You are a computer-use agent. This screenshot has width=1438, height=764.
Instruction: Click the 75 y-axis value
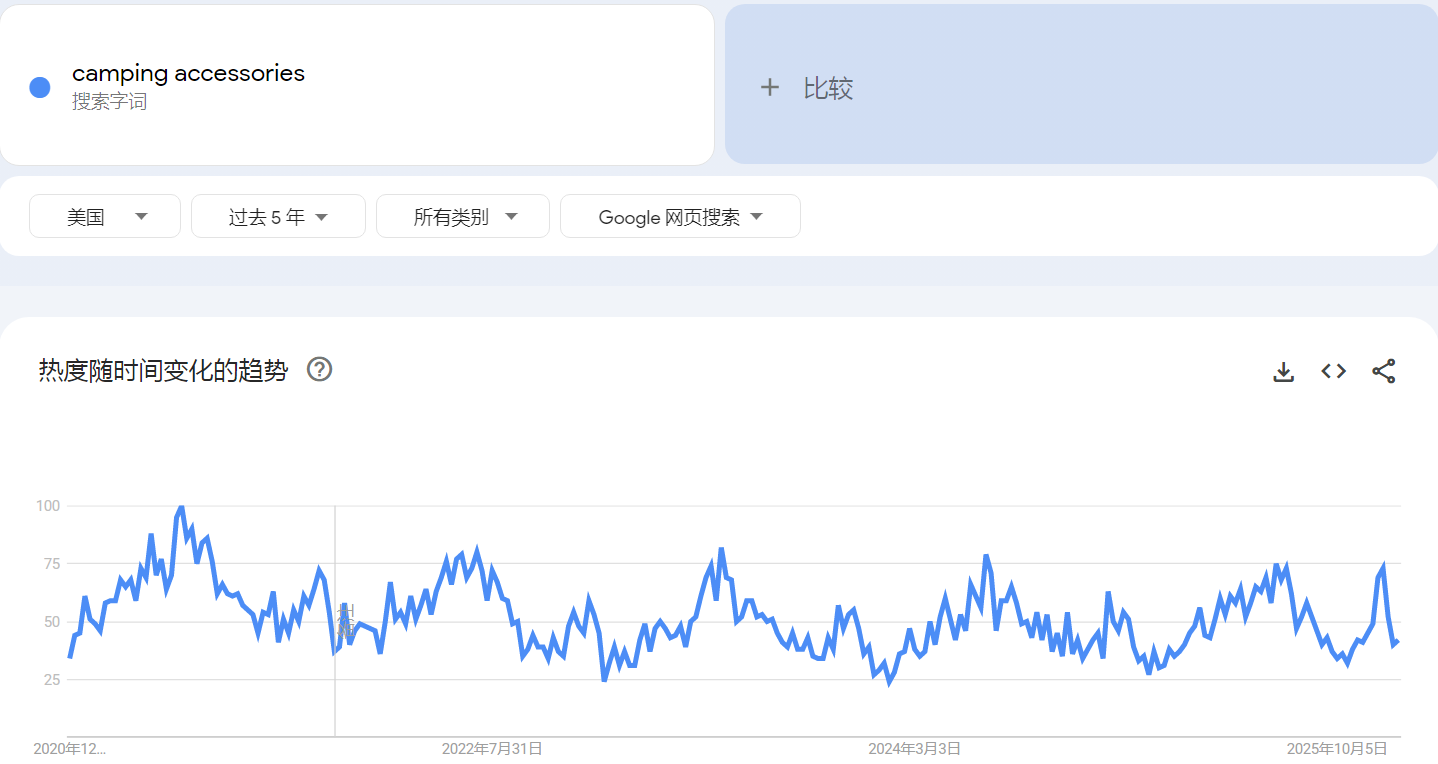click(52, 564)
